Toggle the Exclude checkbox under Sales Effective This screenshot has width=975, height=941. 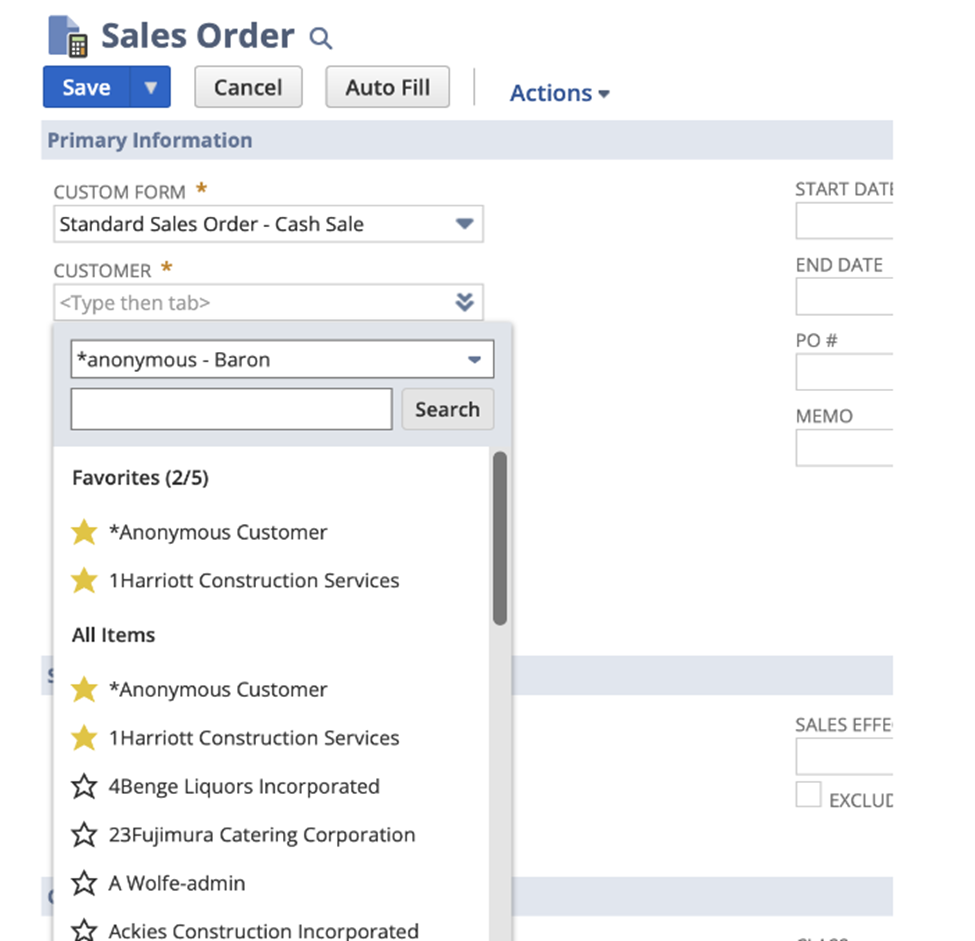[808, 795]
